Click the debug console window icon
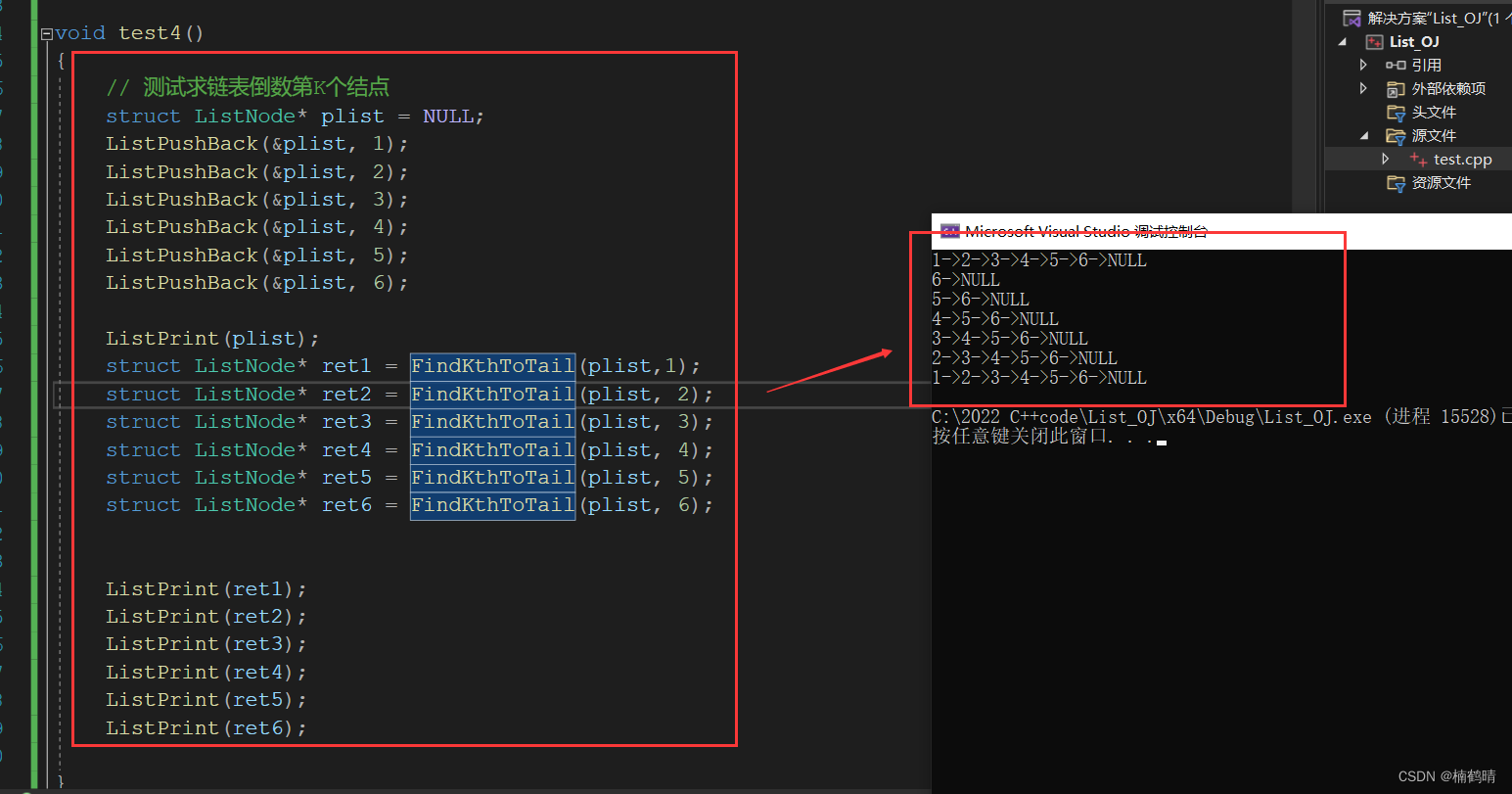 click(x=949, y=231)
